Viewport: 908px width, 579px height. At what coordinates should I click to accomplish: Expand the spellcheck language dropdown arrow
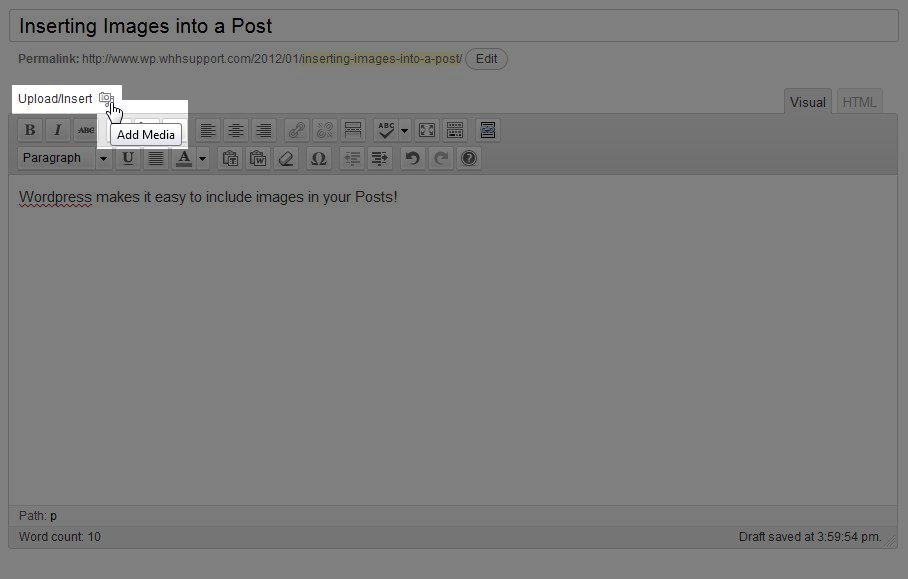pyautogui.click(x=404, y=130)
